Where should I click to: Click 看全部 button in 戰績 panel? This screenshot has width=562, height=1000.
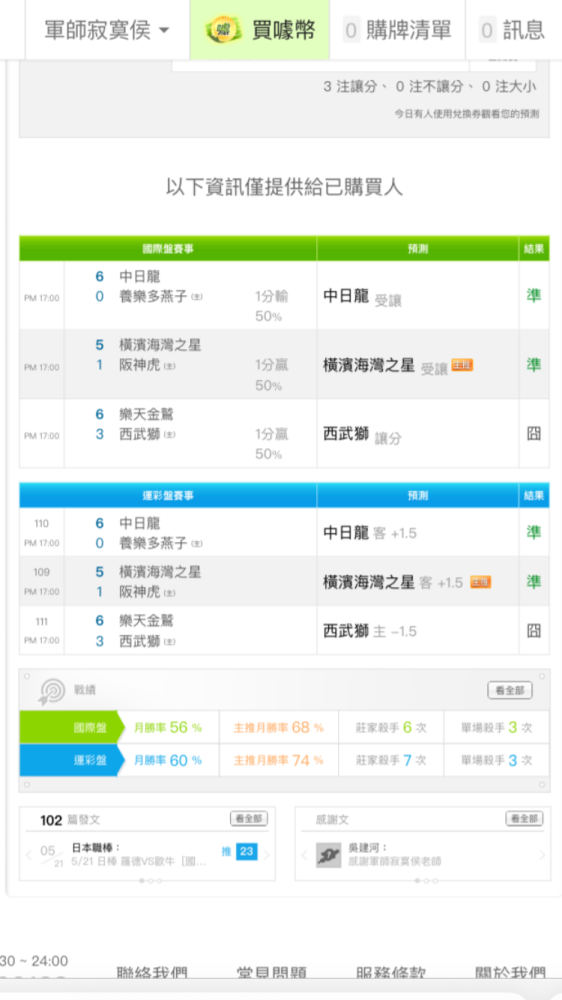coord(510,690)
